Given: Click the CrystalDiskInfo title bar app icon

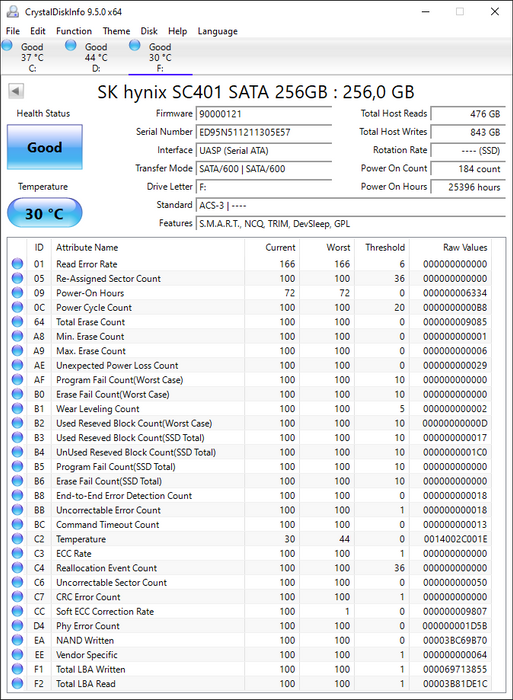Looking at the screenshot, I should [x=13, y=12].
